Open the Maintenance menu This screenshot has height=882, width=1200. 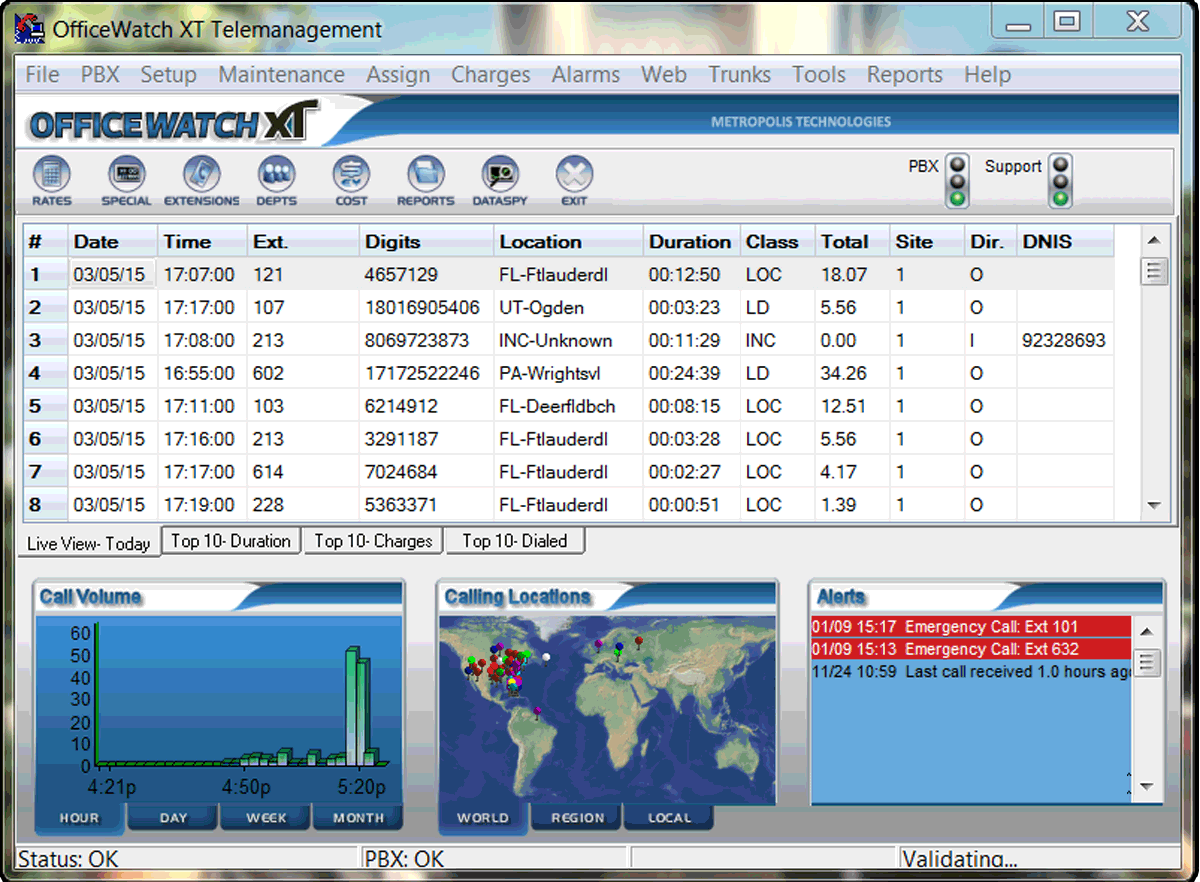281,75
